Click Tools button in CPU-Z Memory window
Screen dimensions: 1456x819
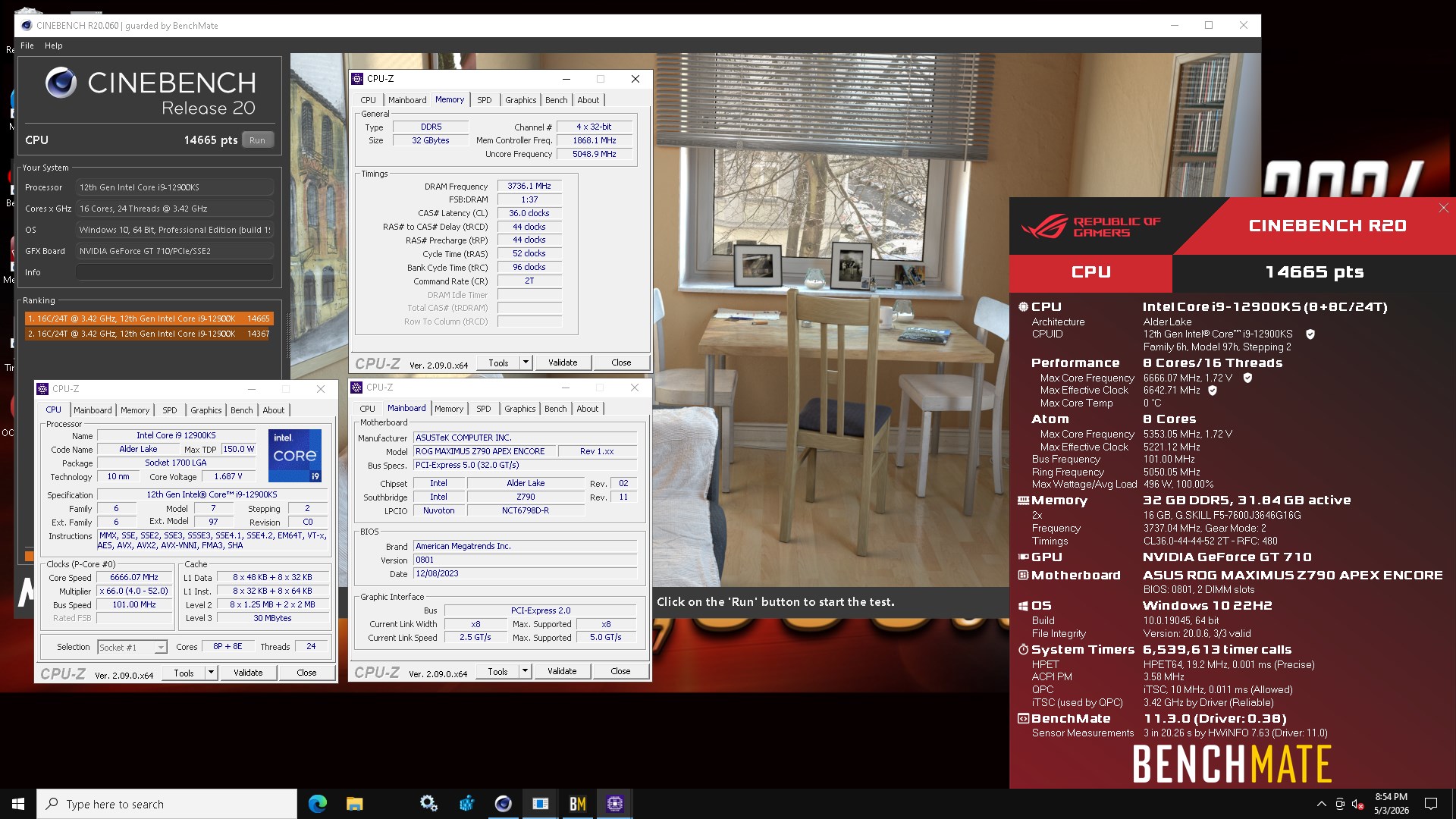point(498,362)
